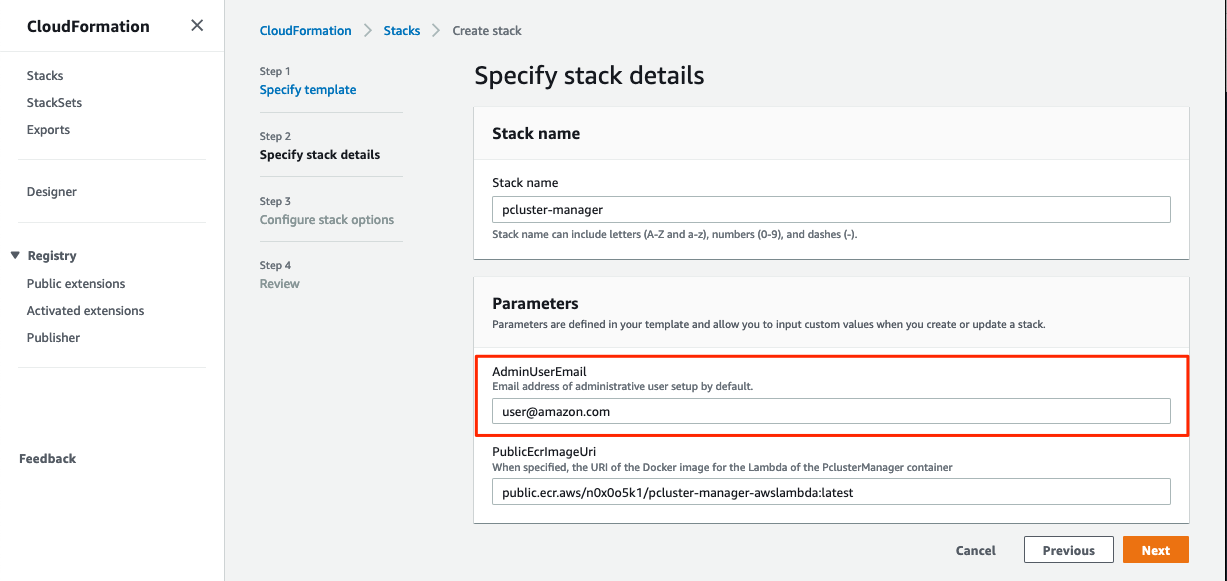Go back to Specify template step

(x=307, y=90)
